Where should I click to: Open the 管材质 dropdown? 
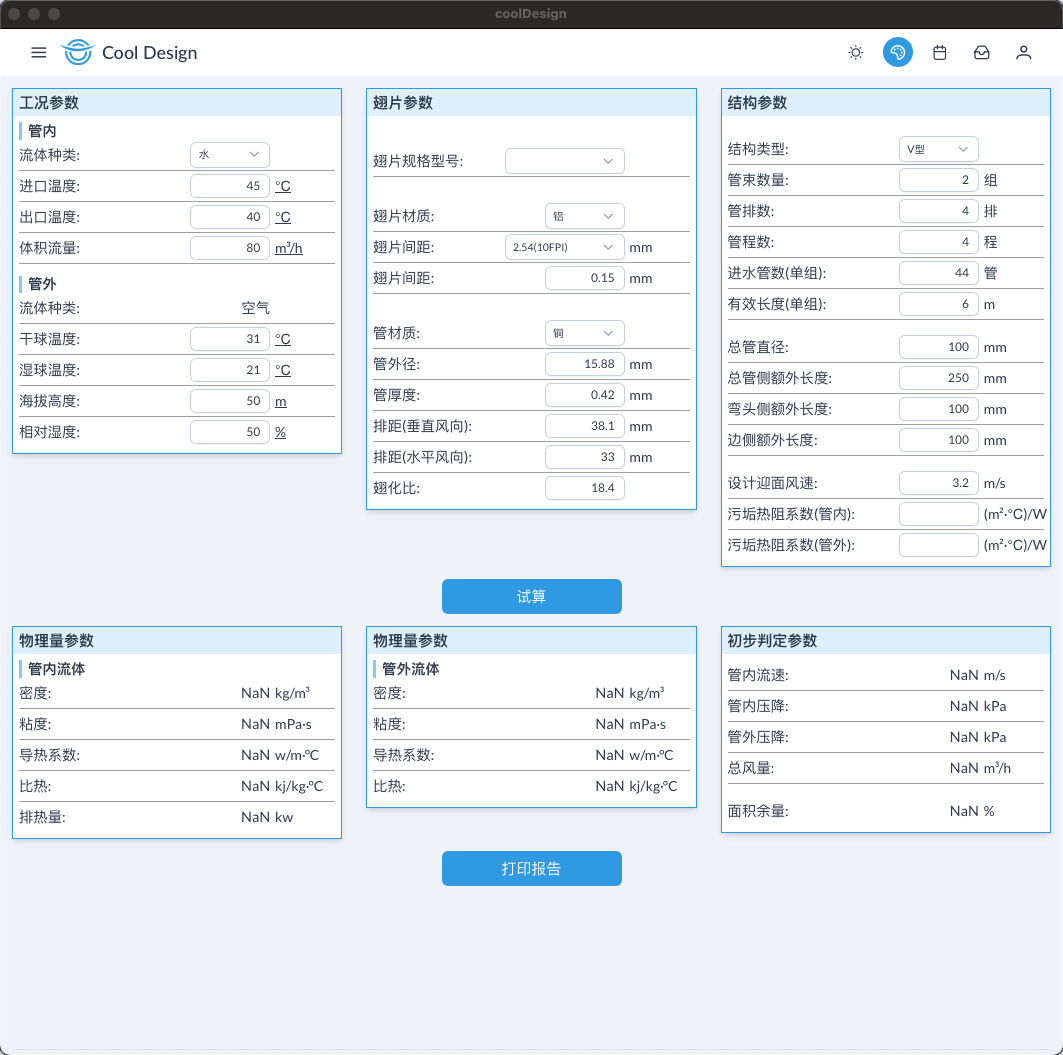click(585, 333)
